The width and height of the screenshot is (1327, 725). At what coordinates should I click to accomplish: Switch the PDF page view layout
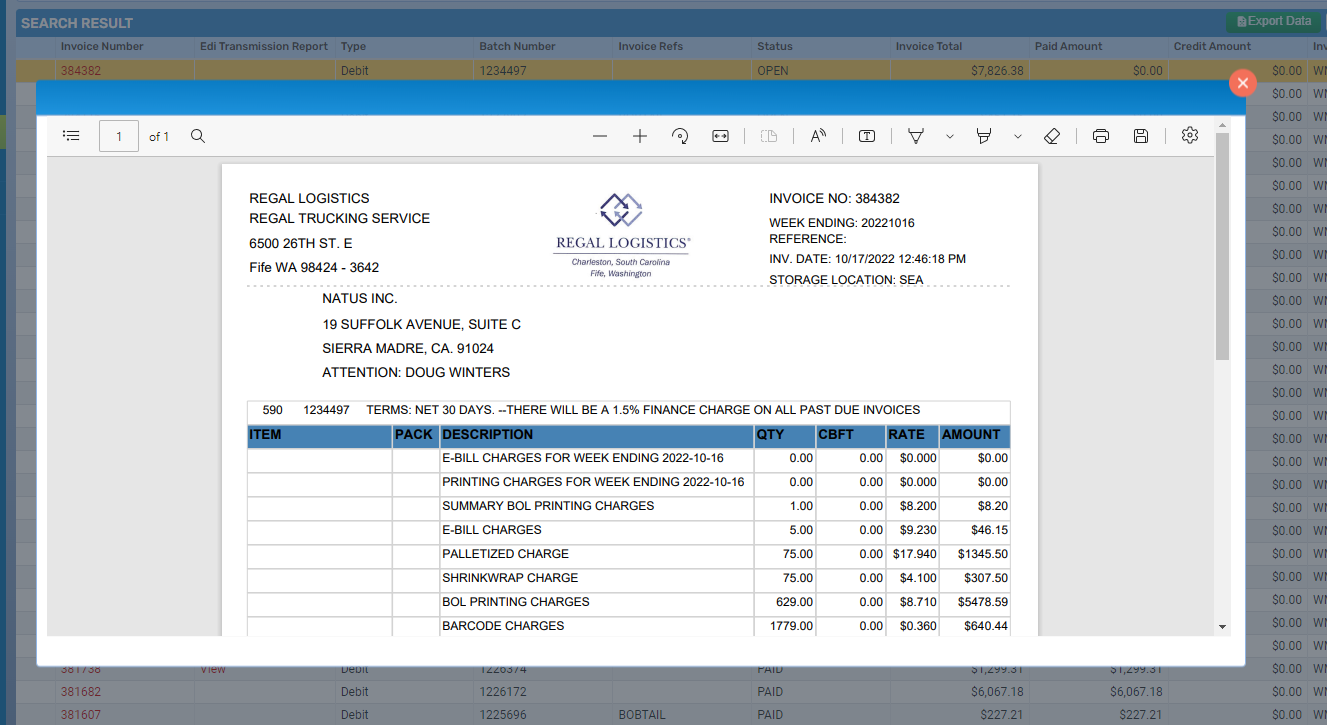click(x=769, y=136)
